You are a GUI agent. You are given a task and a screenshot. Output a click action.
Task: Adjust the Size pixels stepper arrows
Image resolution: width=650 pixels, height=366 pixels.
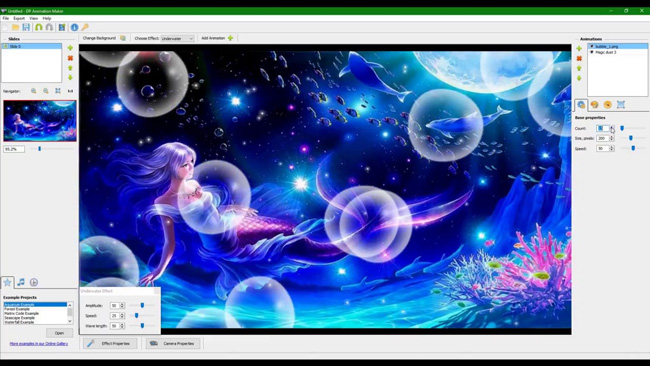coord(611,138)
